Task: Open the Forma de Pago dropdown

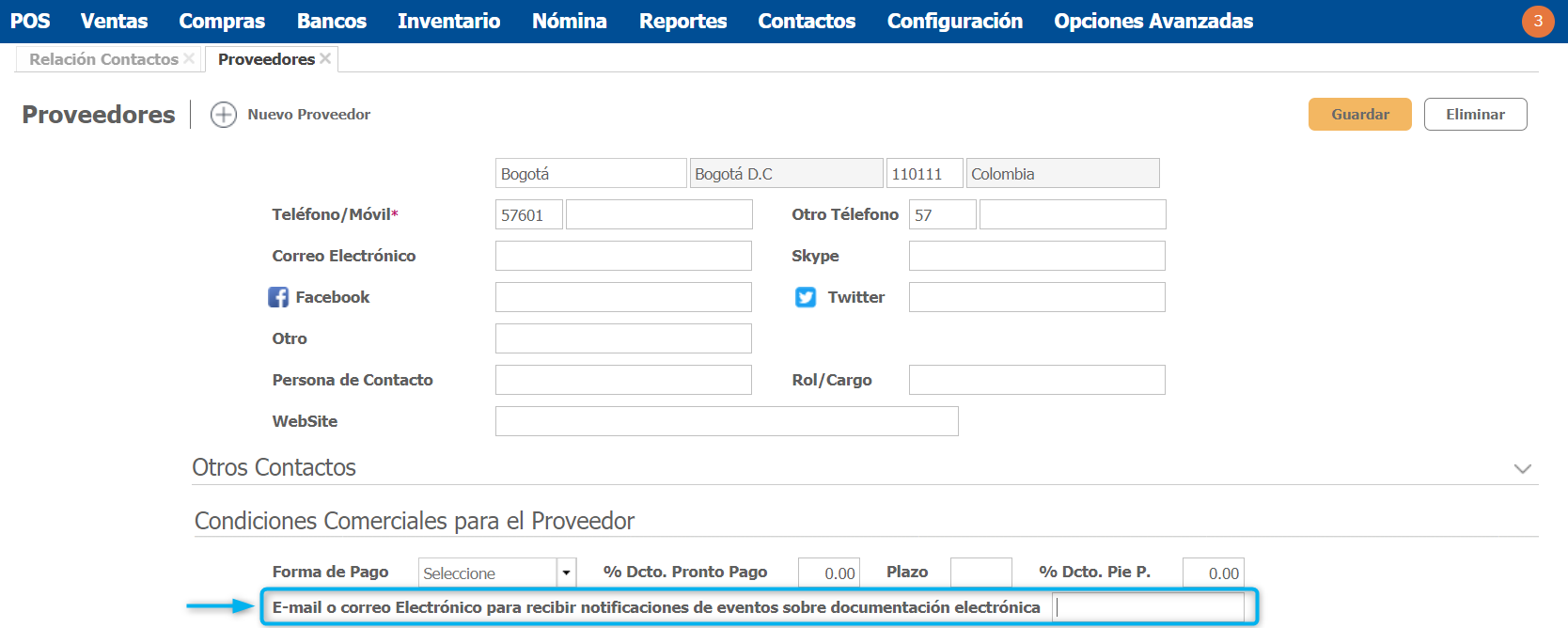Action: click(x=566, y=573)
